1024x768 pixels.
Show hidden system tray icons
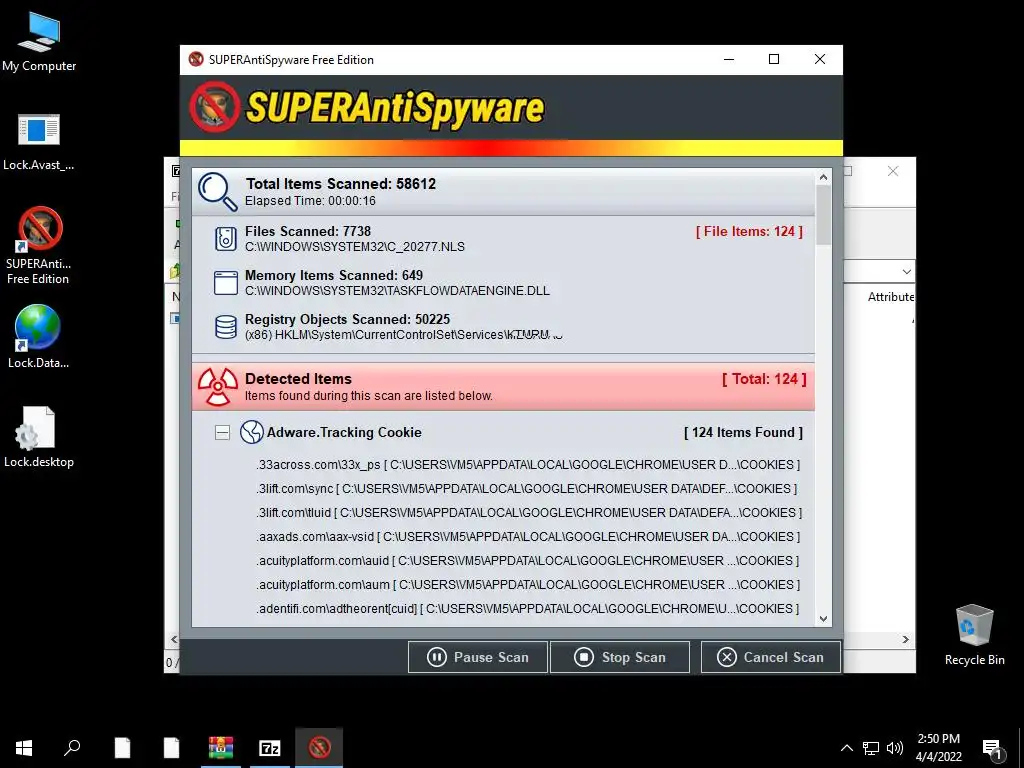pos(846,748)
